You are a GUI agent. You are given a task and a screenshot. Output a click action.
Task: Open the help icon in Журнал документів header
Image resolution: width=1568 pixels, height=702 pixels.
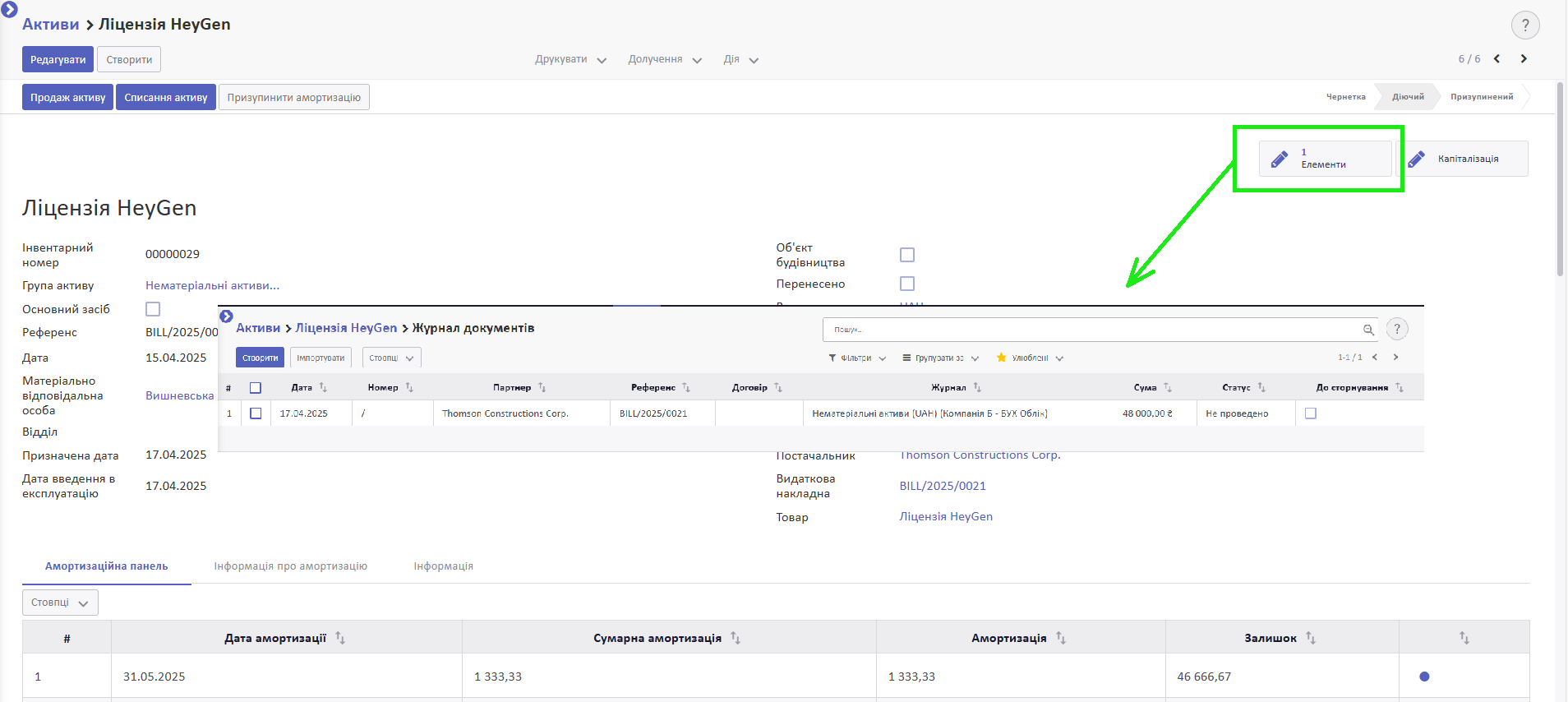(1397, 329)
